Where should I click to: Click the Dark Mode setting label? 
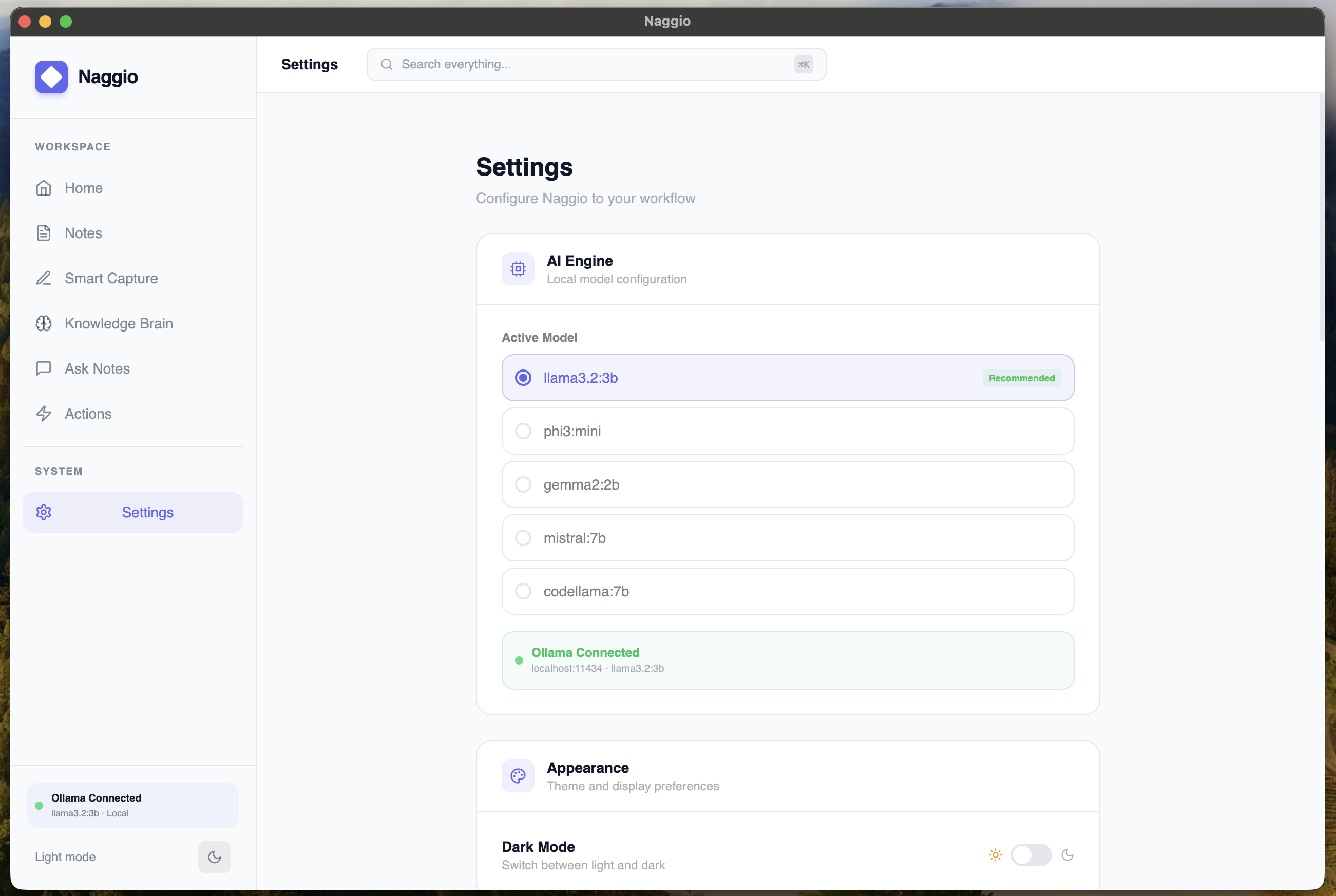(538, 847)
